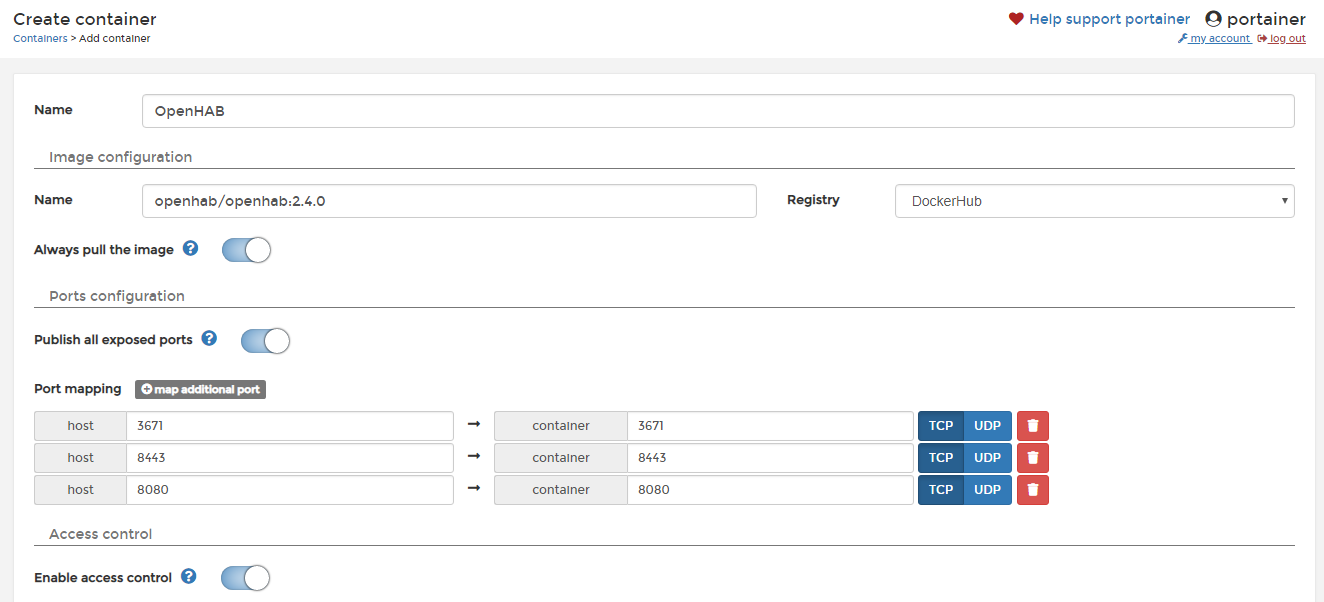
Task: Select UDP for the 8443 port mapping
Action: pyautogui.click(x=988, y=458)
